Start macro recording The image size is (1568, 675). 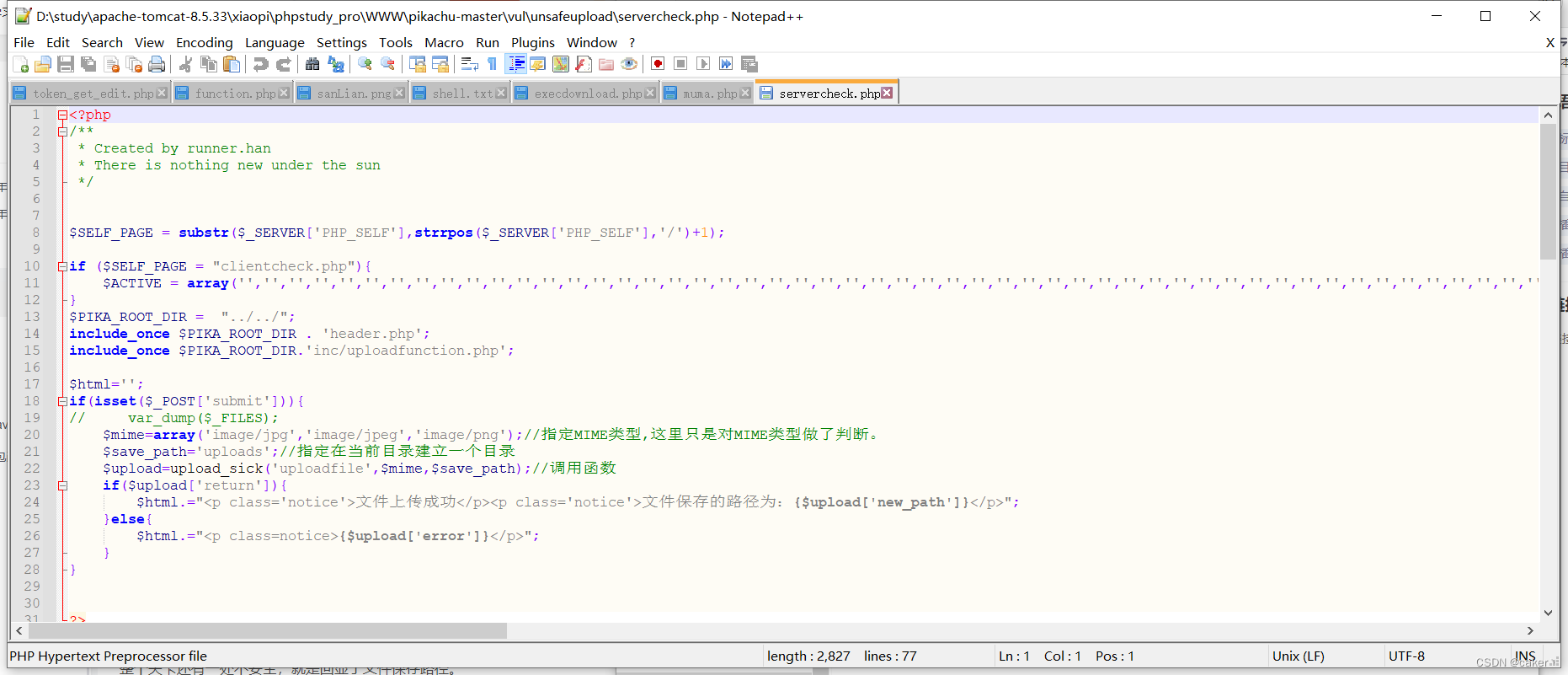[658, 64]
